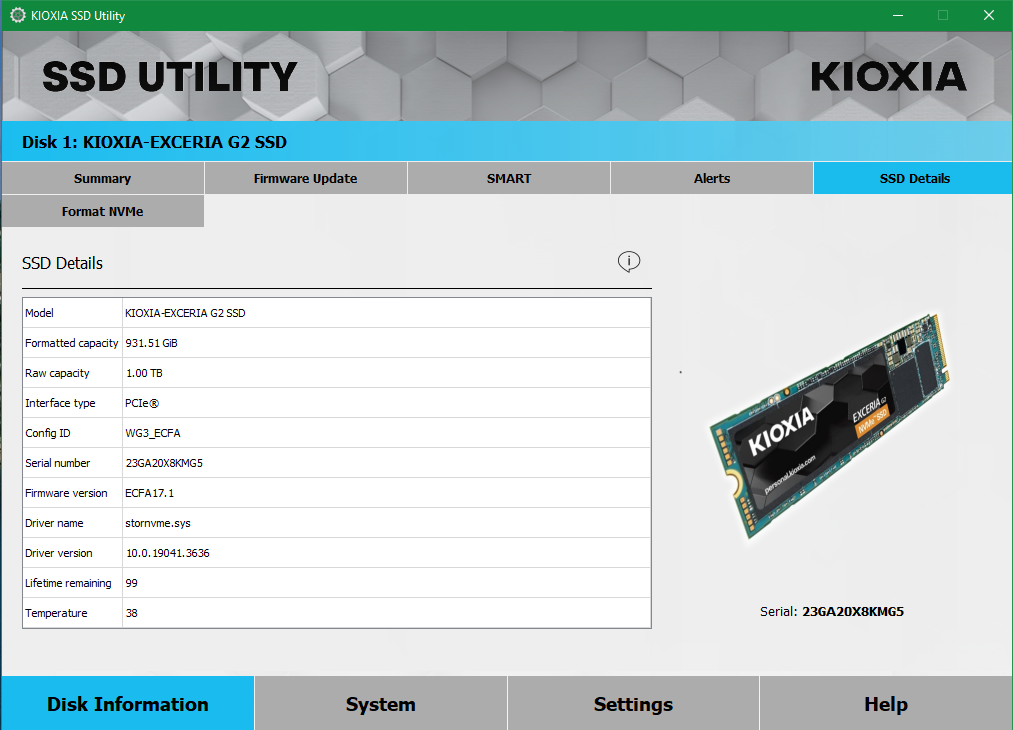This screenshot has height=730, width=1013.
Task: Close the KIOXIA SSD Utility window
Action: pyautogui.click(x=988, y=16)
